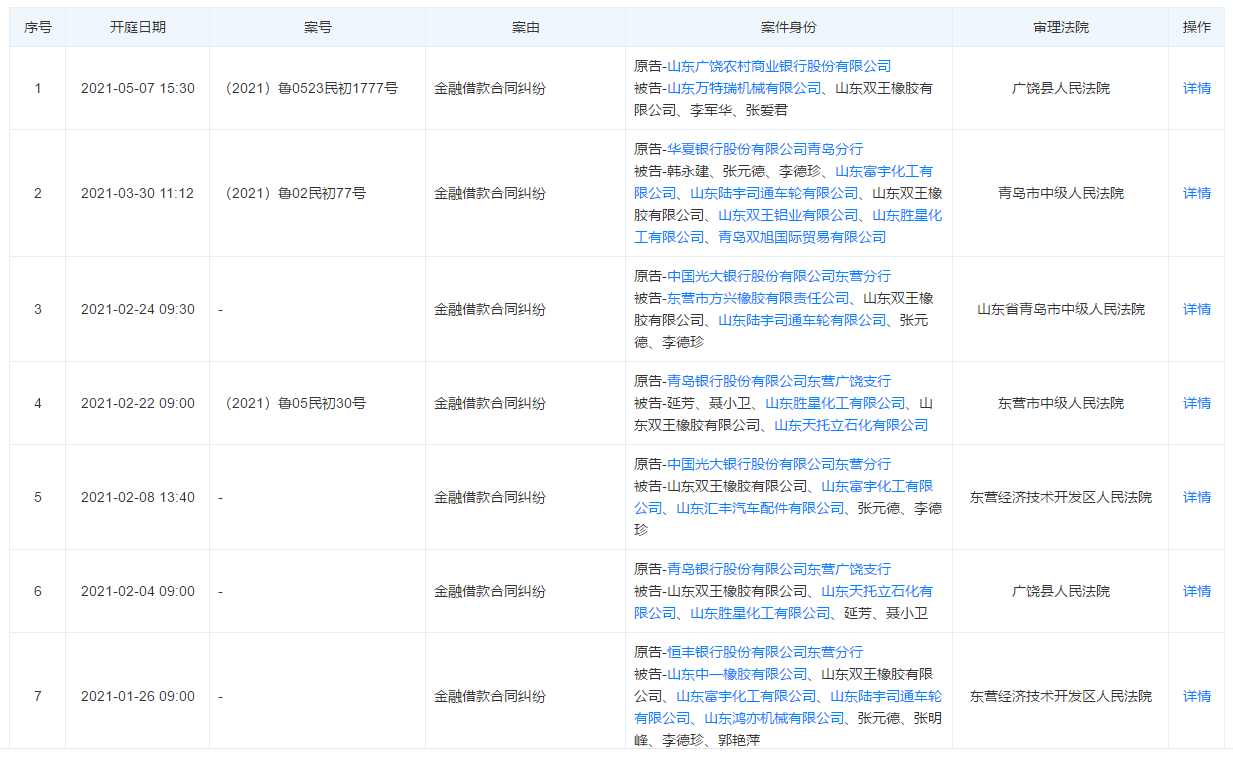
Task: Open 中国光大银行东营分行 plaintiff link in row 5
Action: [x=779, y=464]
